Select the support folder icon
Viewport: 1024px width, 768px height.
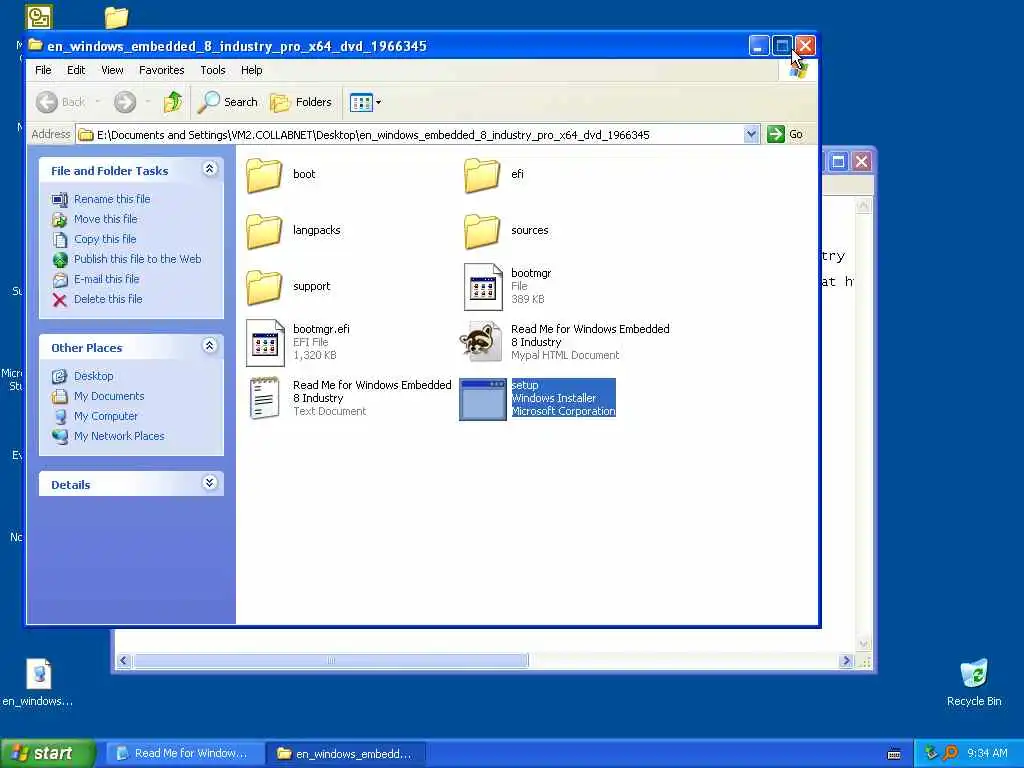[x=264, y=287]
